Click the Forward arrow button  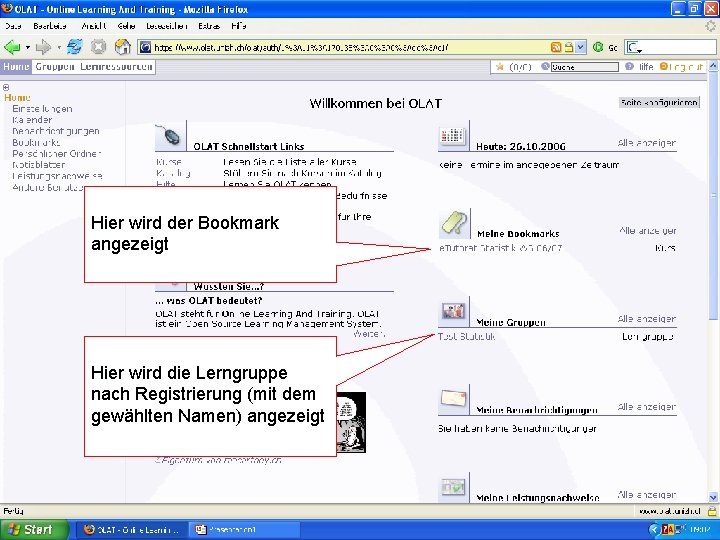pyautogui.click(x=43, y=47)
